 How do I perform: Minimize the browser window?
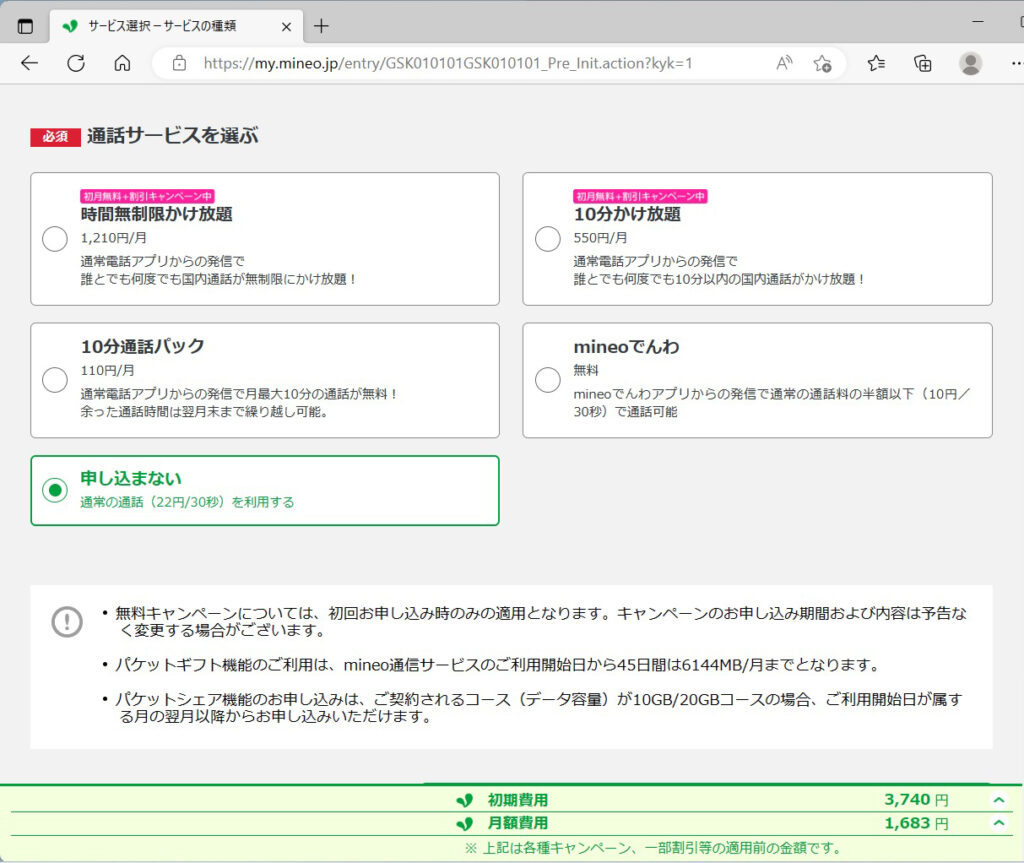[x=978, y=22]
